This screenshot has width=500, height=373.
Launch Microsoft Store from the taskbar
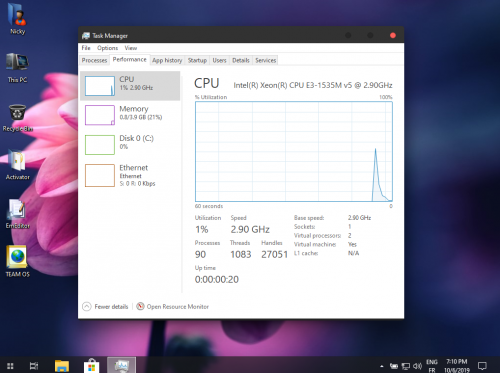92,366
